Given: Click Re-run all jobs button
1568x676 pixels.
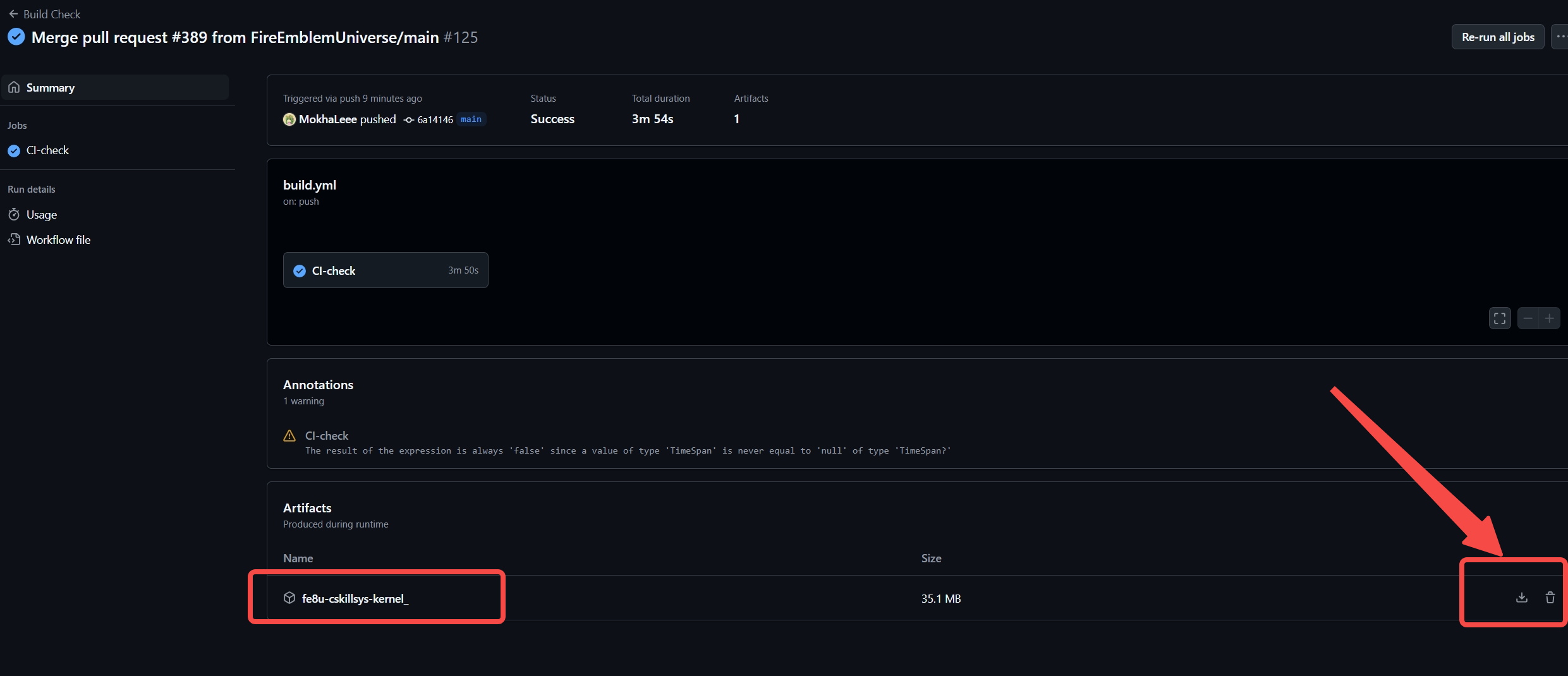Looking at the screenshot, I should [x=1498, y=37].
